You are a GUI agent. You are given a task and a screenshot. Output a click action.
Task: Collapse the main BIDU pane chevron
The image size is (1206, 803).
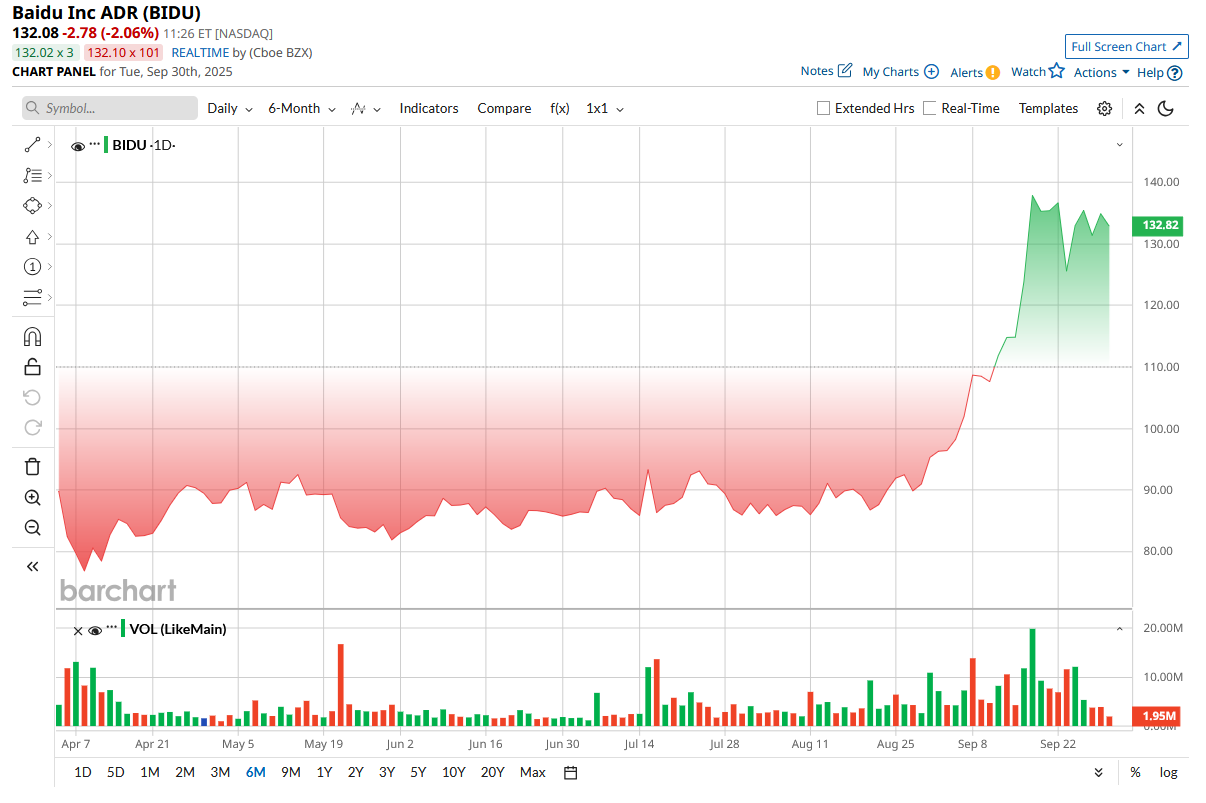(x=1120, y=145)
